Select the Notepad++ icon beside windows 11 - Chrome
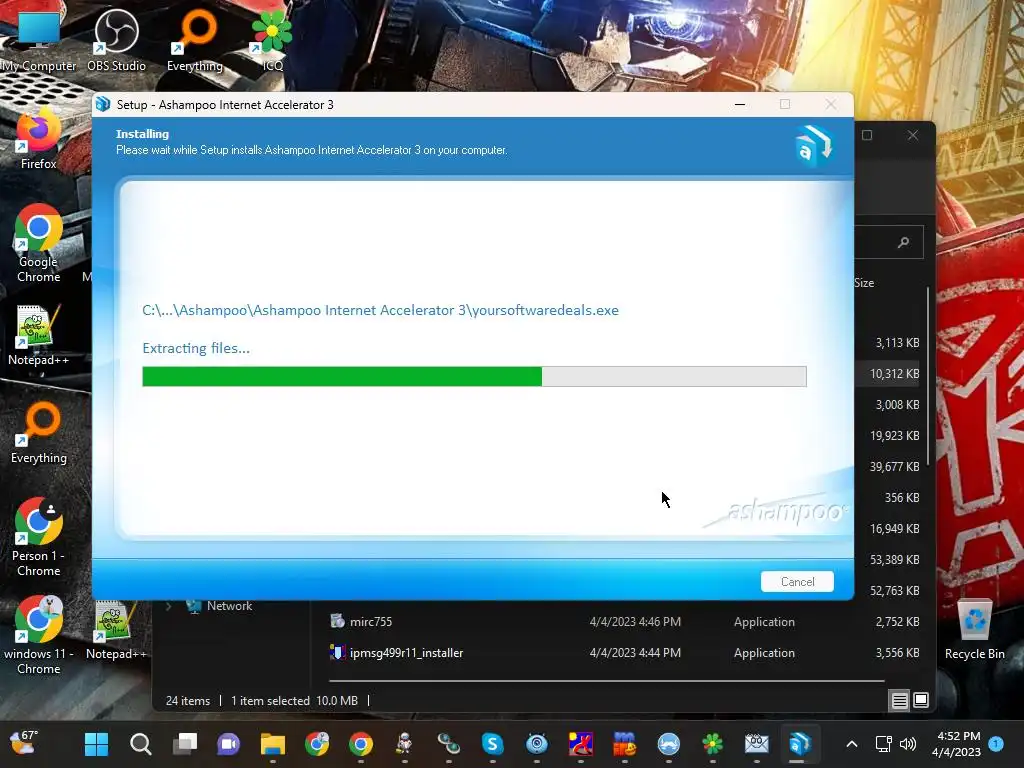This screenshot has height=768, width=1024. pyautogui.click(x=116, y=630)
